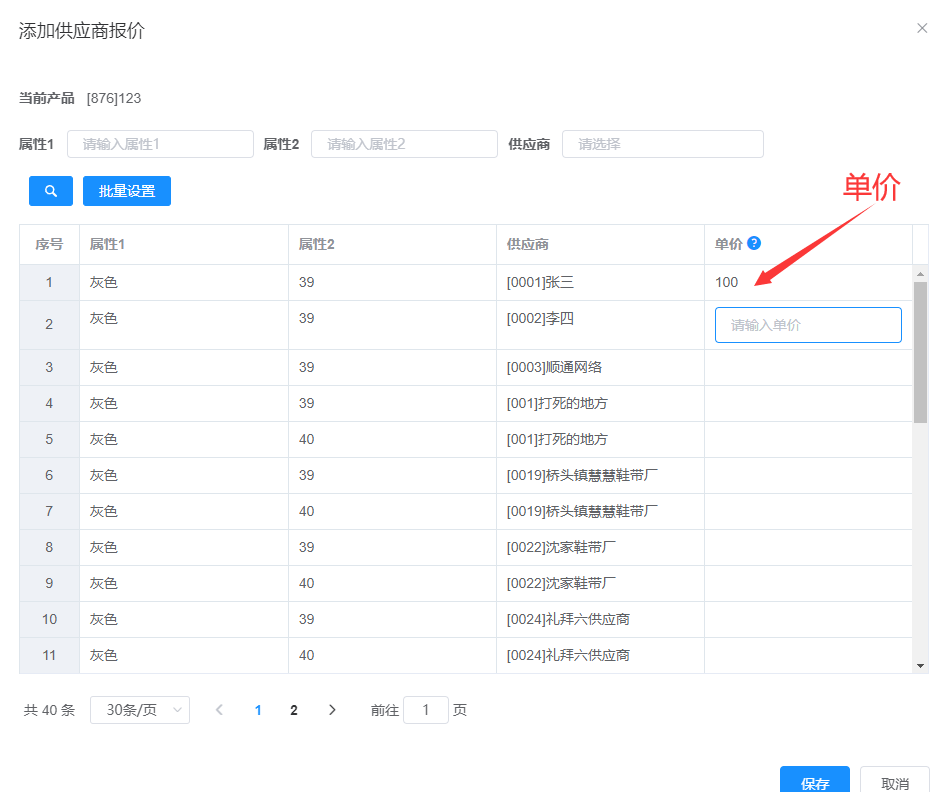This screenshot has width=949, height=792.
Task: Save the supplier quotes with 保存
Action: pos(814,782)
